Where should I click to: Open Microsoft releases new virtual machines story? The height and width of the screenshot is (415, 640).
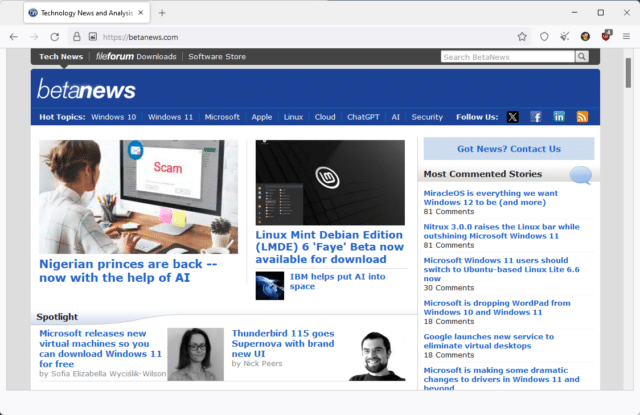point(100,348)
